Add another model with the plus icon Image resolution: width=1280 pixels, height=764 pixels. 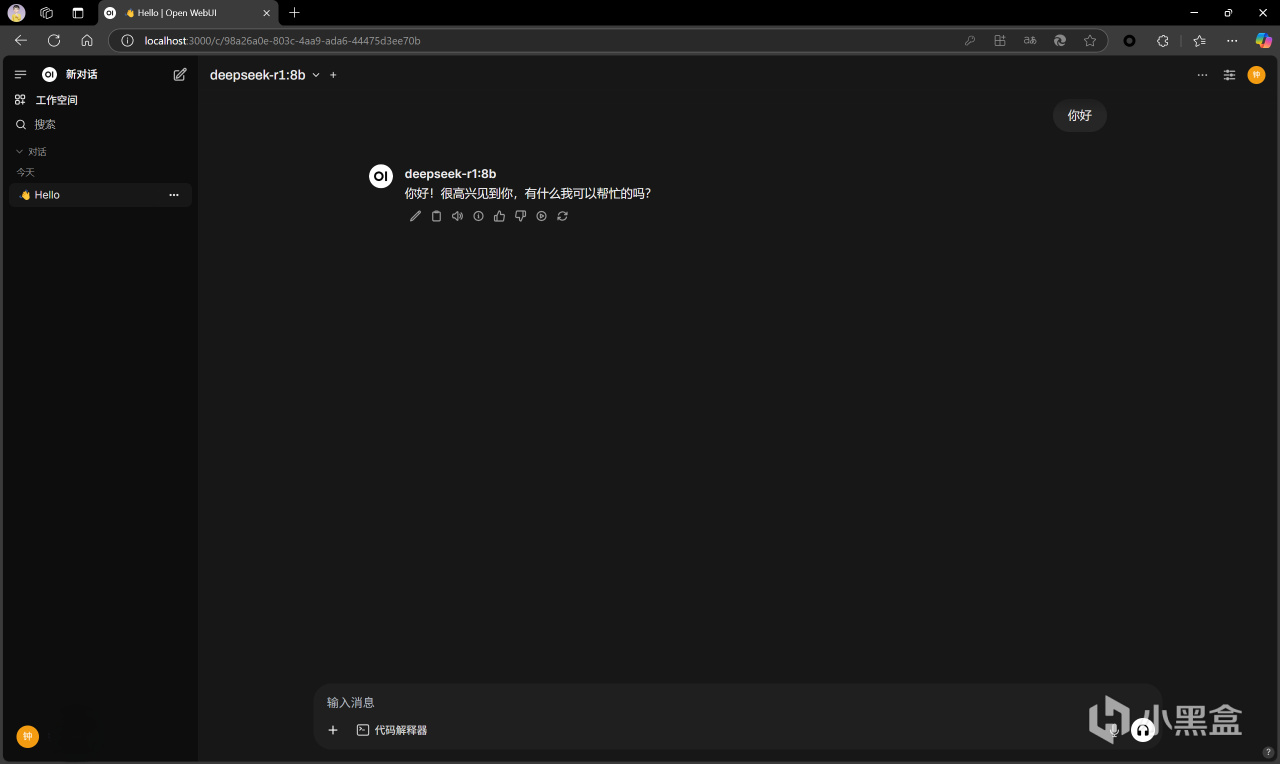pyautogui.click(x=334, y=75)
